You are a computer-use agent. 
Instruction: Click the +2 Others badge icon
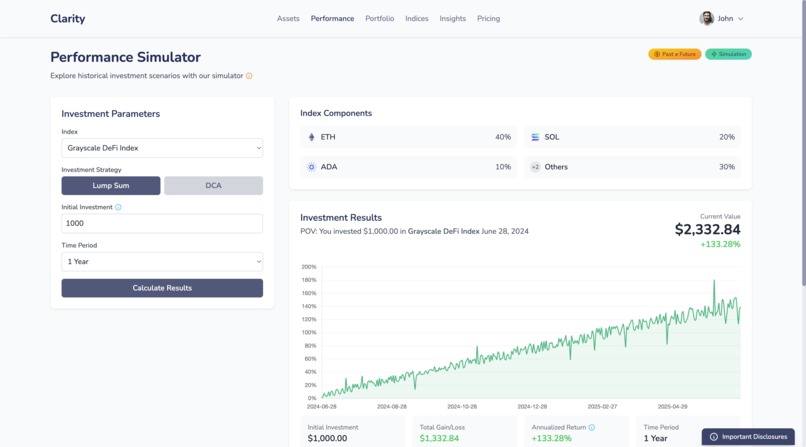click(535, 167)
